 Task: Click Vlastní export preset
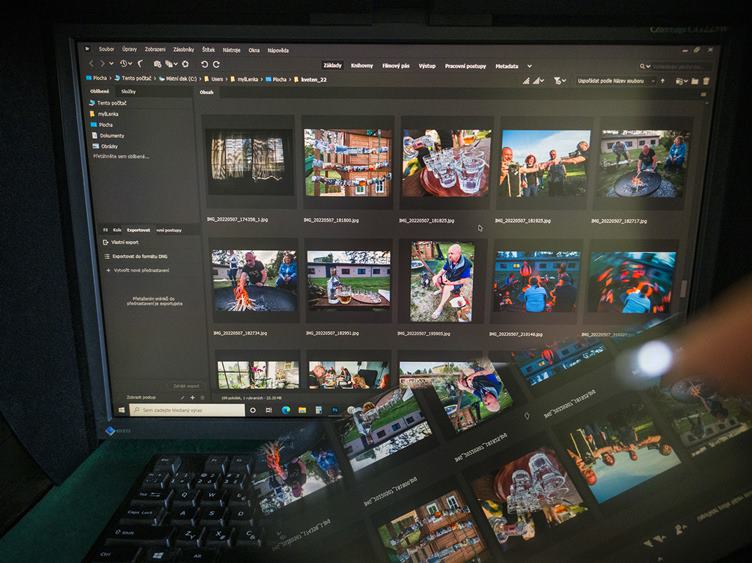(121, 243)
